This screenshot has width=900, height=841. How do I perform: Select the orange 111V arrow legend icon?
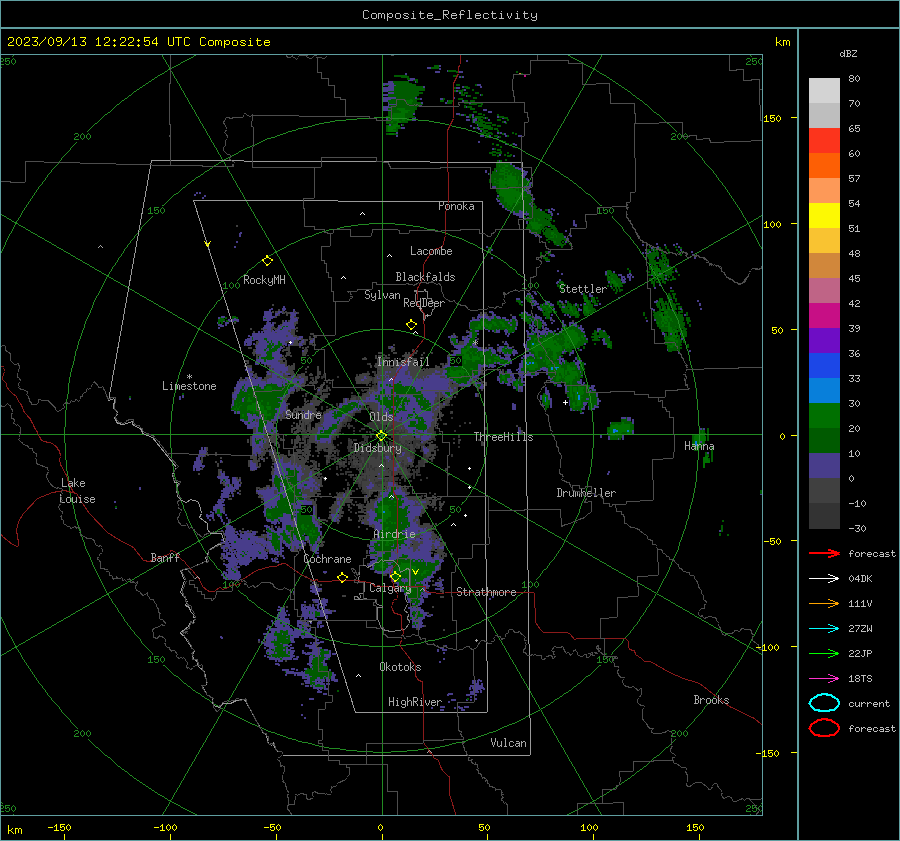click(x=824, y=603)
